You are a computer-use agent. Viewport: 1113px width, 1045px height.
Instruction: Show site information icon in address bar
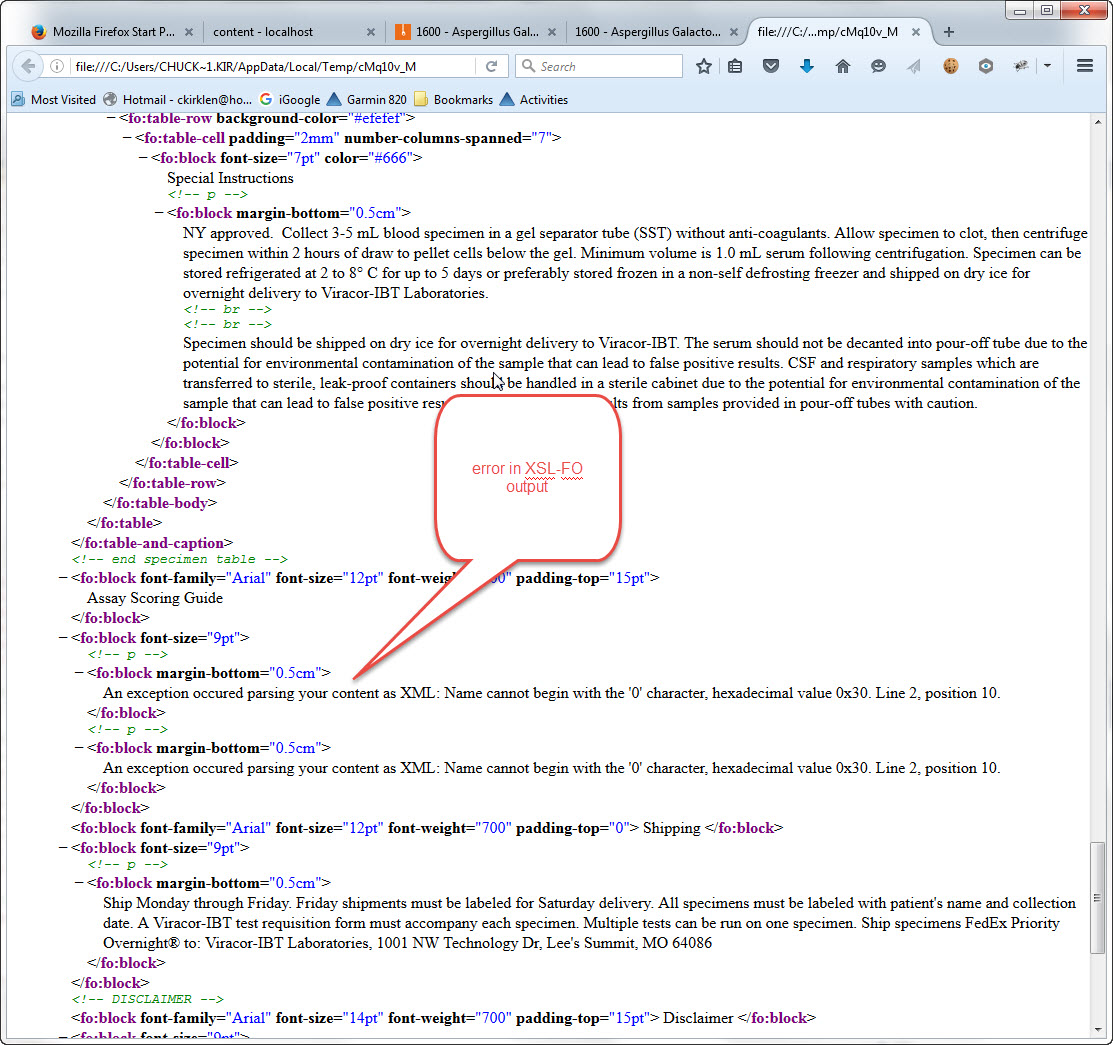click(56, 66)
